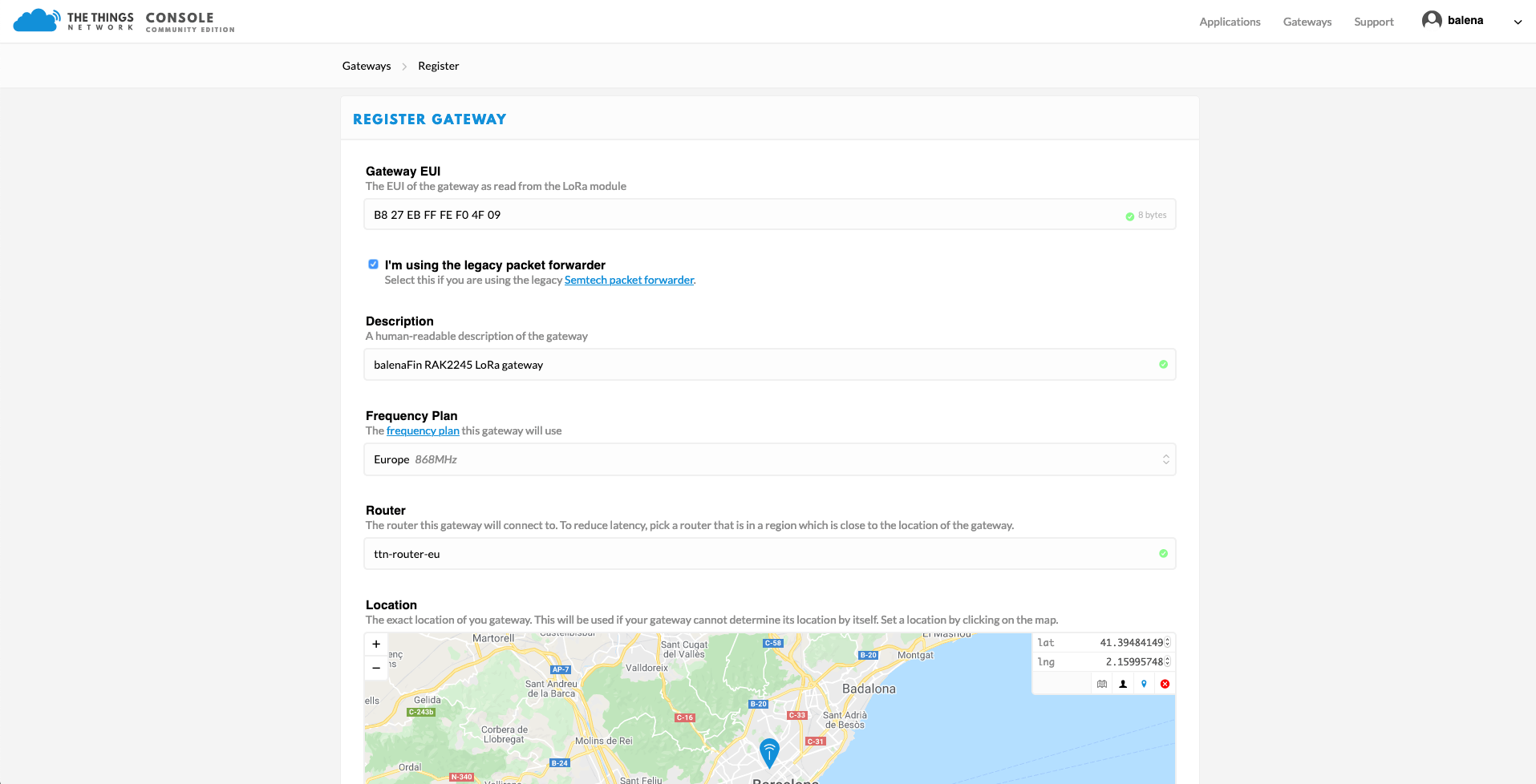Click the green checkmark beside the Router field

click(1162, 553)
